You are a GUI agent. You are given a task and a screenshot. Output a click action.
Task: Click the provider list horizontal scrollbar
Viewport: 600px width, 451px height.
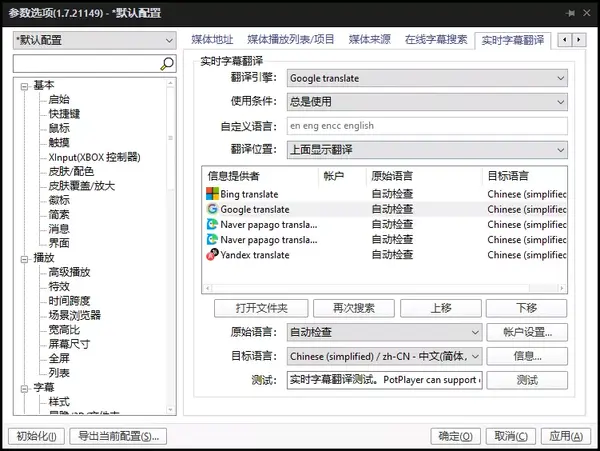click(385, 288)
